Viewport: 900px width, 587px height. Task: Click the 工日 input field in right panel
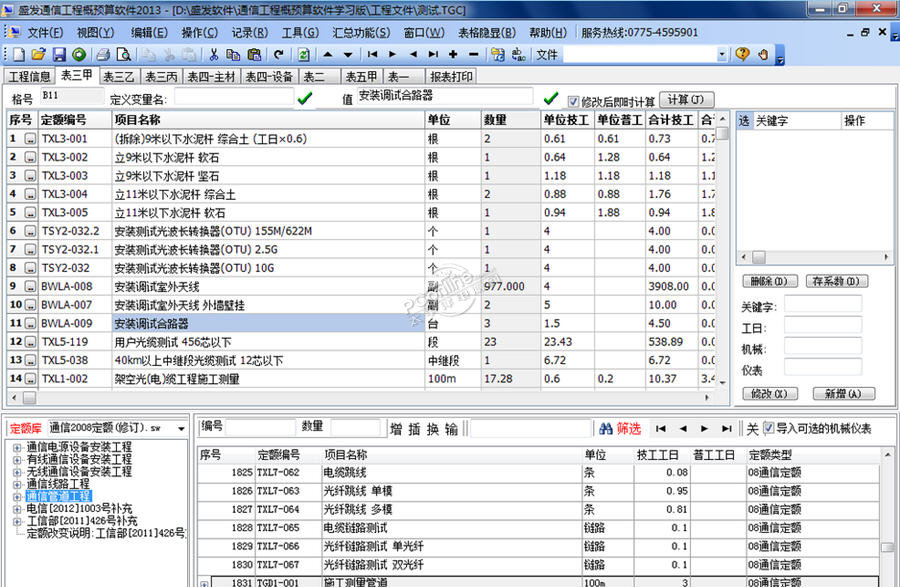[x=823, y=326]
